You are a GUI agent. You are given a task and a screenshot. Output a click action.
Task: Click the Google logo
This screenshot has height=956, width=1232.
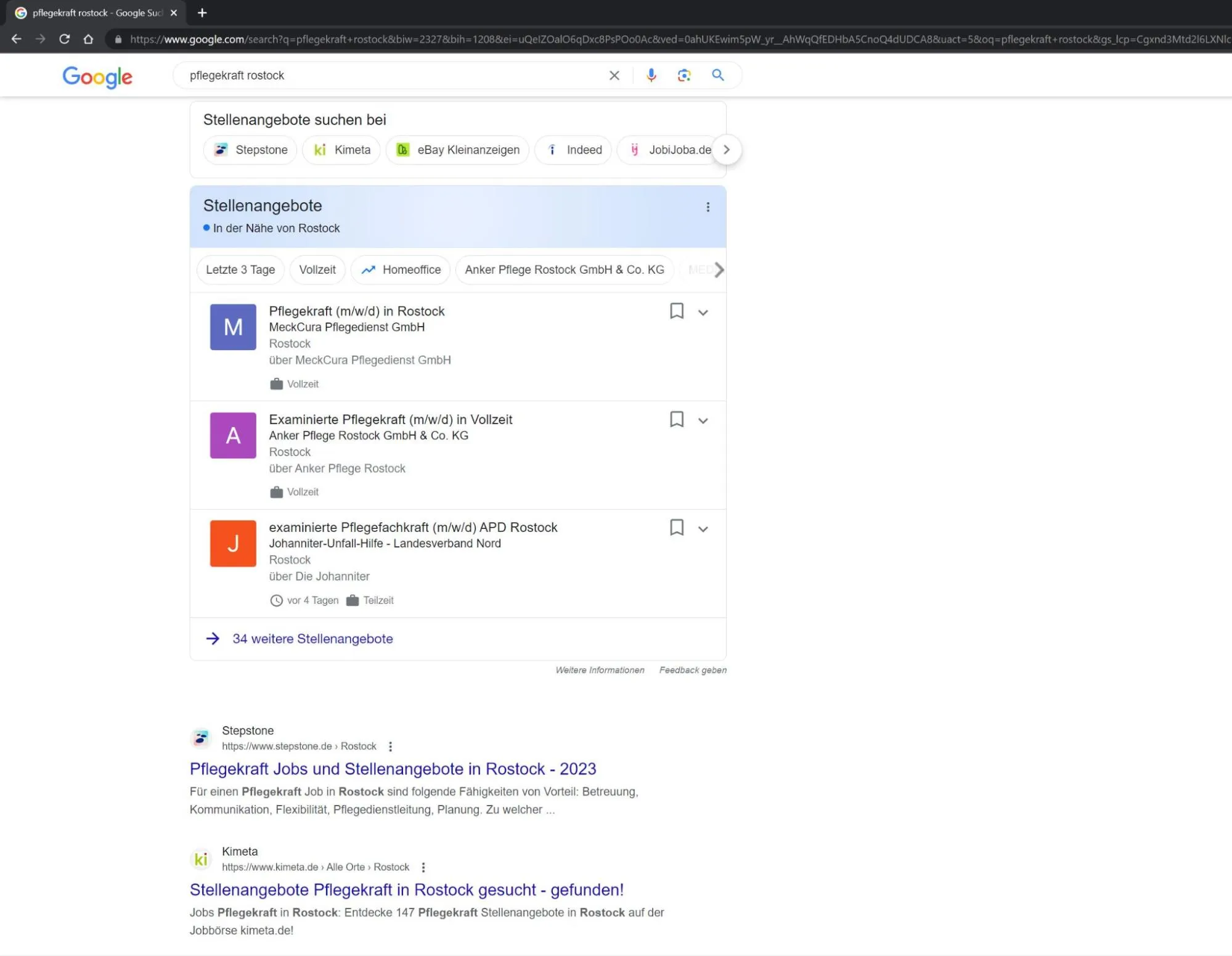click(97, 76)
